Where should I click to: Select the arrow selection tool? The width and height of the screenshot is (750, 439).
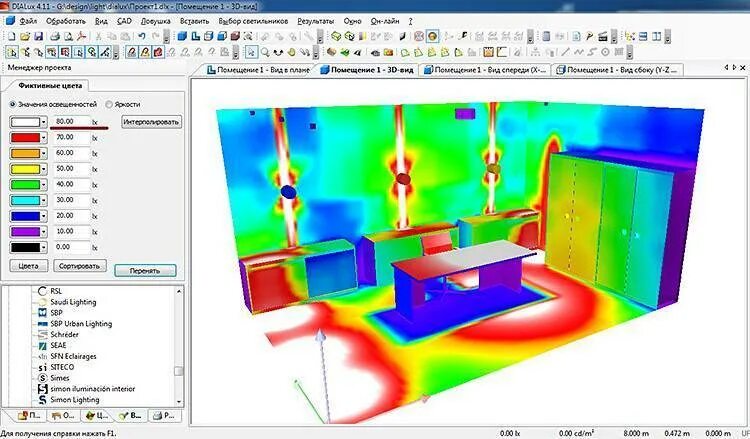[252, 52]
